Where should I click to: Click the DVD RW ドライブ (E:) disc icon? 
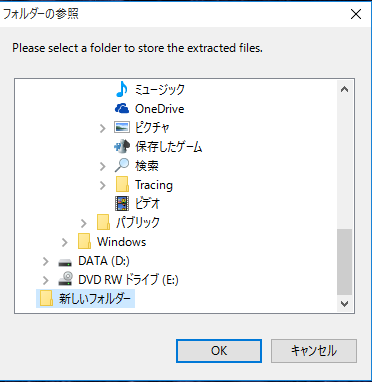(x=65, y=279)
